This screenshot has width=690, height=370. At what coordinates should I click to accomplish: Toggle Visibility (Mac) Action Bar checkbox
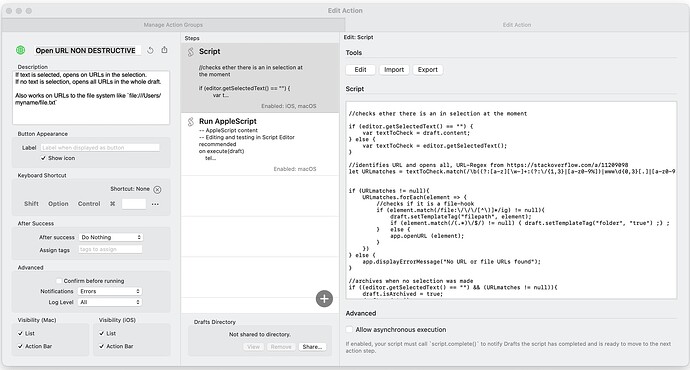tap(20, 346)
